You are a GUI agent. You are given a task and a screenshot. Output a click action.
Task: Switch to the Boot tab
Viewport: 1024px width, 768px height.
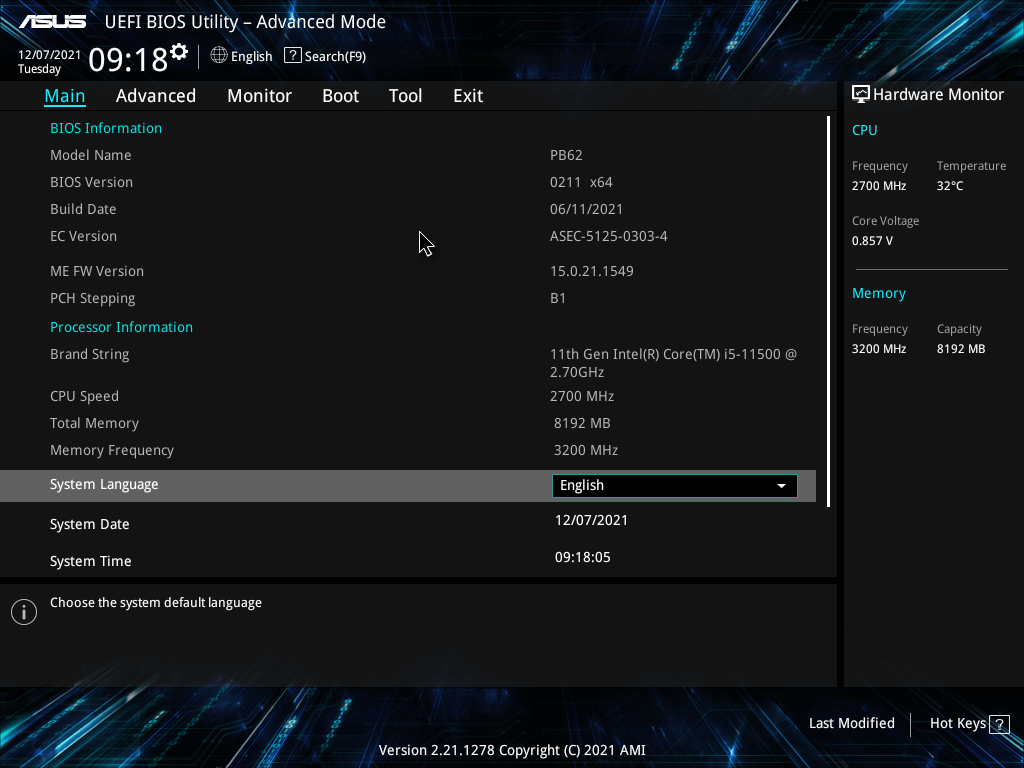pos(340,96)
